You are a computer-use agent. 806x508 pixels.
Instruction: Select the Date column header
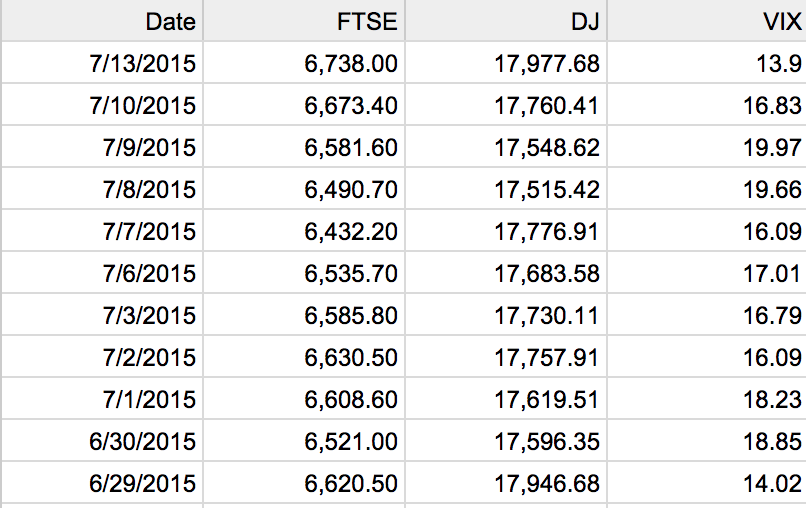102,21
